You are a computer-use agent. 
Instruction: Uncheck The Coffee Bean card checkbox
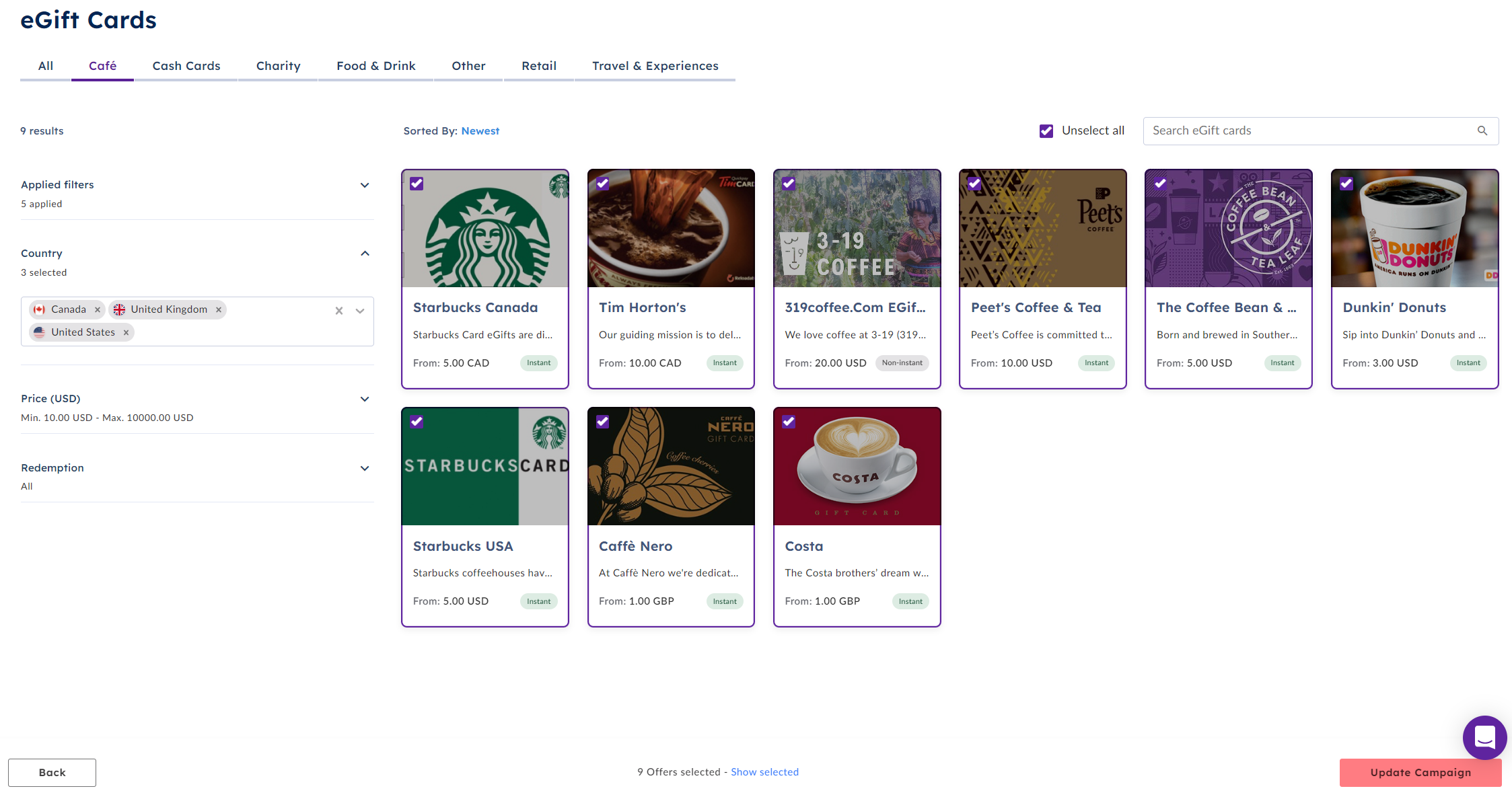tap(1160, 184)
